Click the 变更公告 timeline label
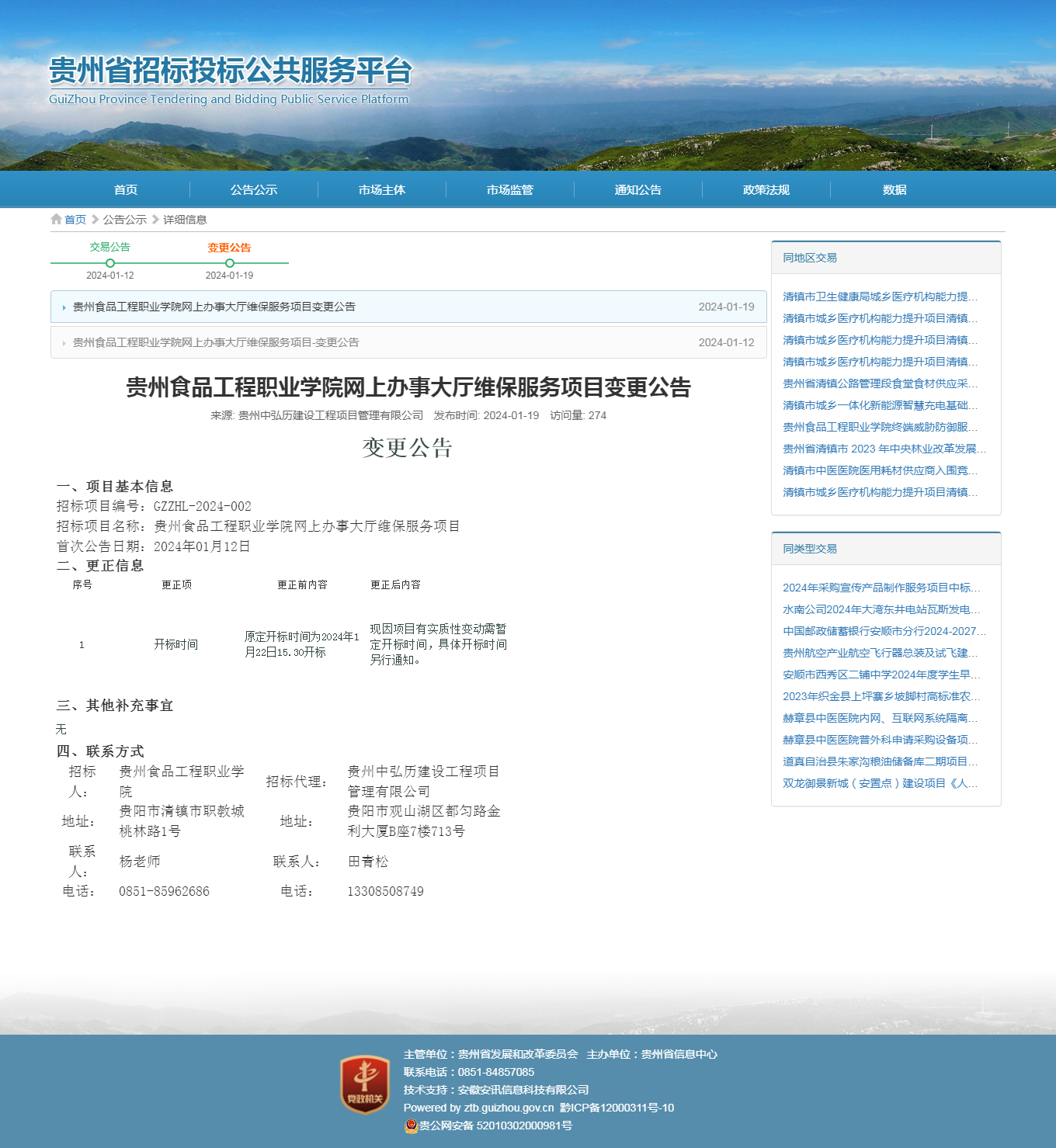 click(x=229, y=248)
